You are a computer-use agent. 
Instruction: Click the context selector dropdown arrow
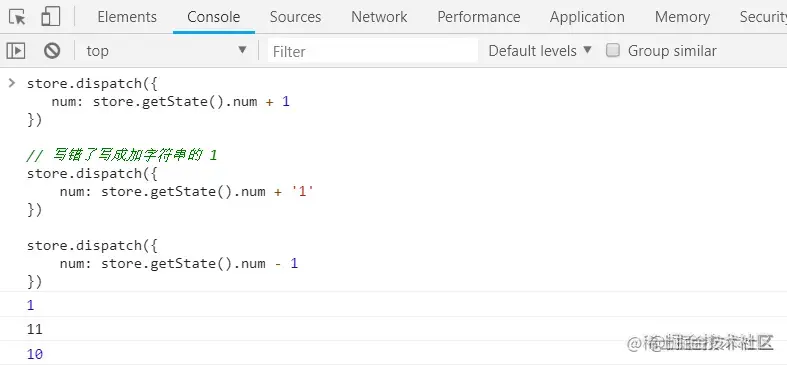(x=242, y=50)
